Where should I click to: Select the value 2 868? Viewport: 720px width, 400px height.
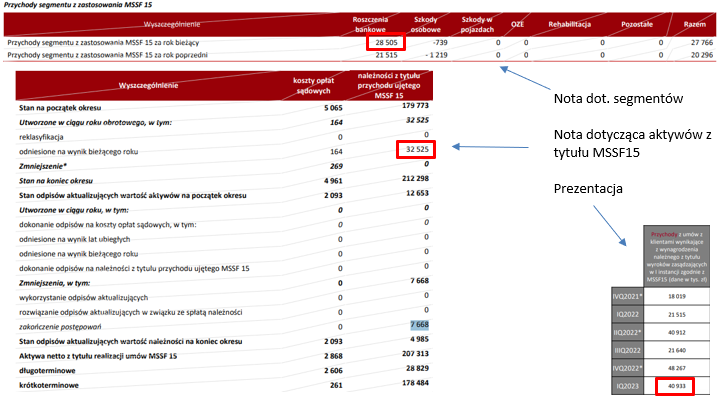pos(333,356)
